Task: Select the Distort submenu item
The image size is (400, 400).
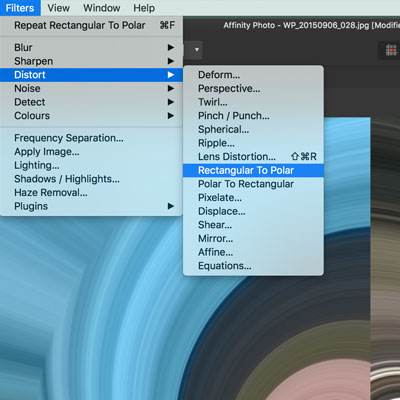Action: pos(91,75)
